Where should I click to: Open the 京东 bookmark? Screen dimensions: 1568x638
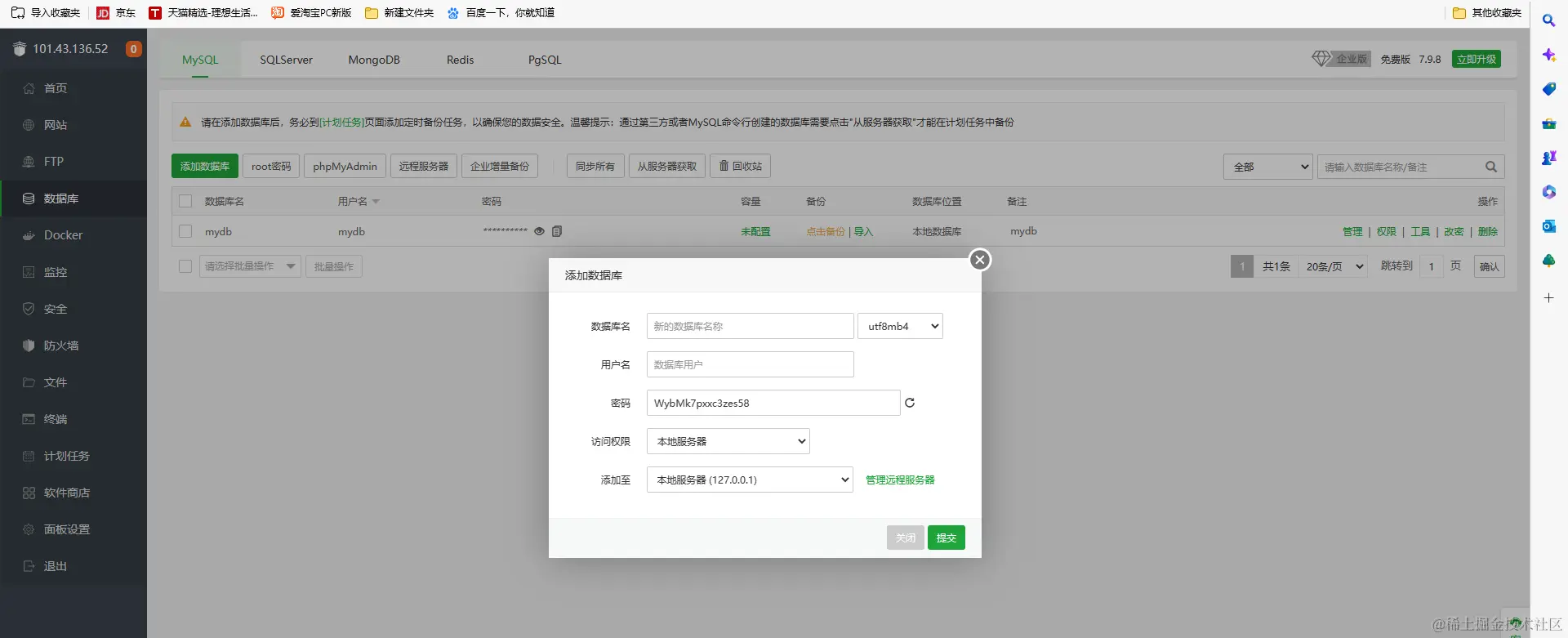(116, 12)
